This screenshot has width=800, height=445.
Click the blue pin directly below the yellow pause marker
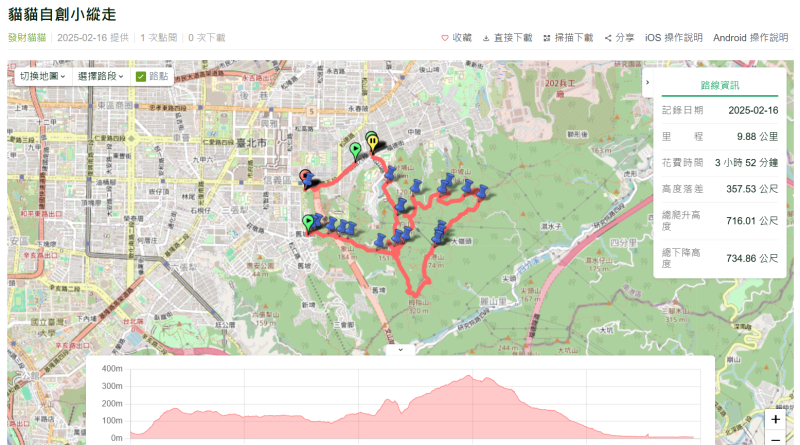[390, 172]
